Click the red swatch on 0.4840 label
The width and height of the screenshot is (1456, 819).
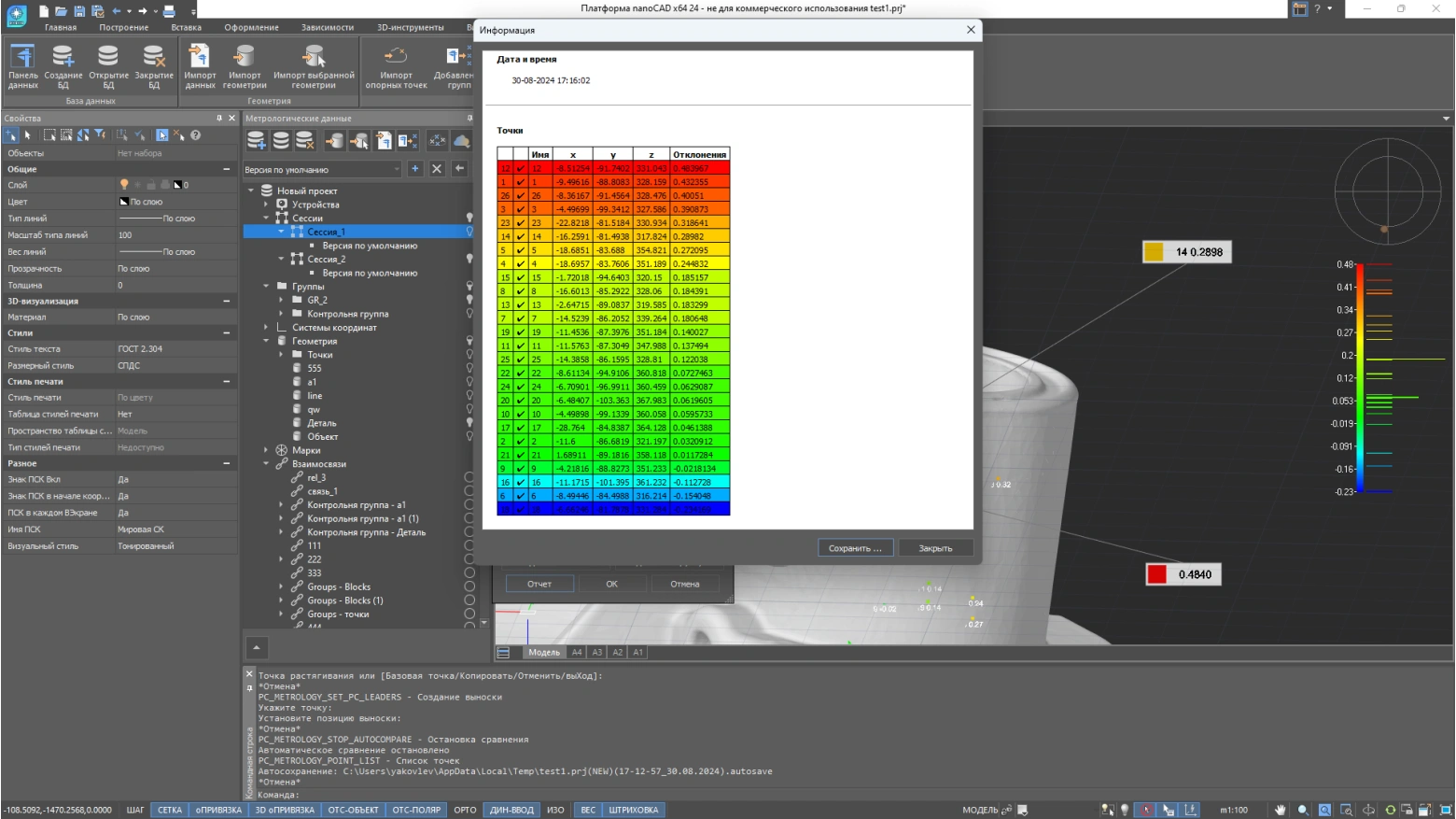point(1157,574)
